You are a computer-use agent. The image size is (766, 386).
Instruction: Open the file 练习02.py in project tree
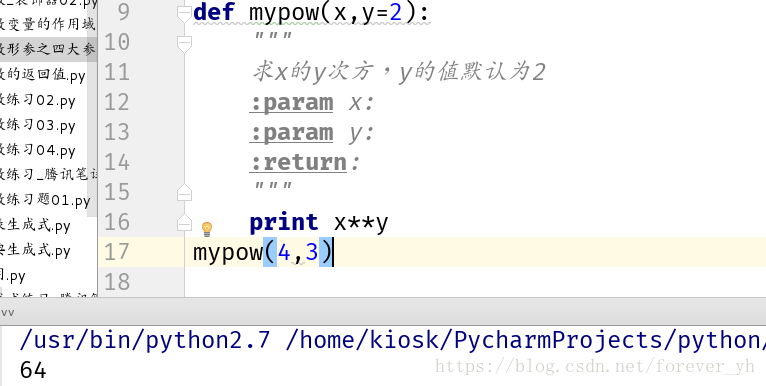[x=38, y=100]
